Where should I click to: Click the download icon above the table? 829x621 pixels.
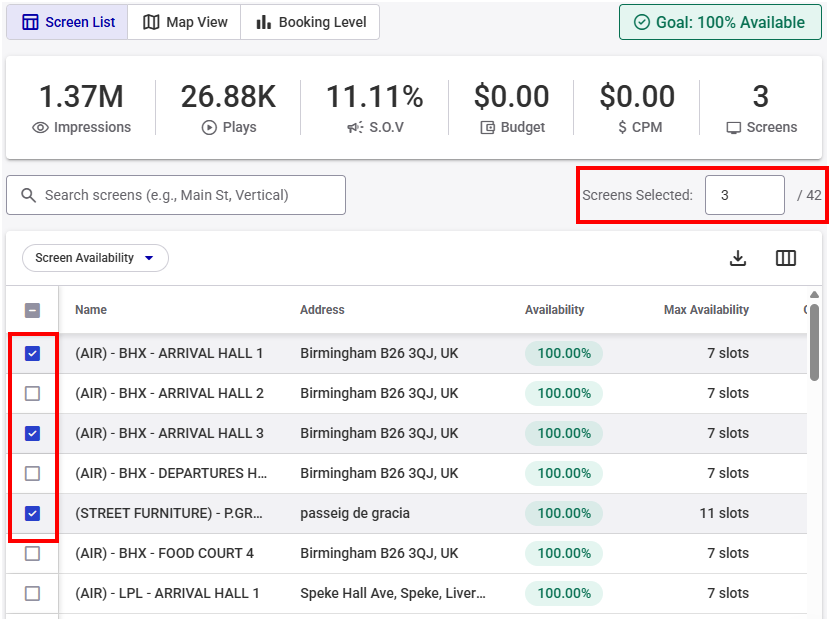738,258
